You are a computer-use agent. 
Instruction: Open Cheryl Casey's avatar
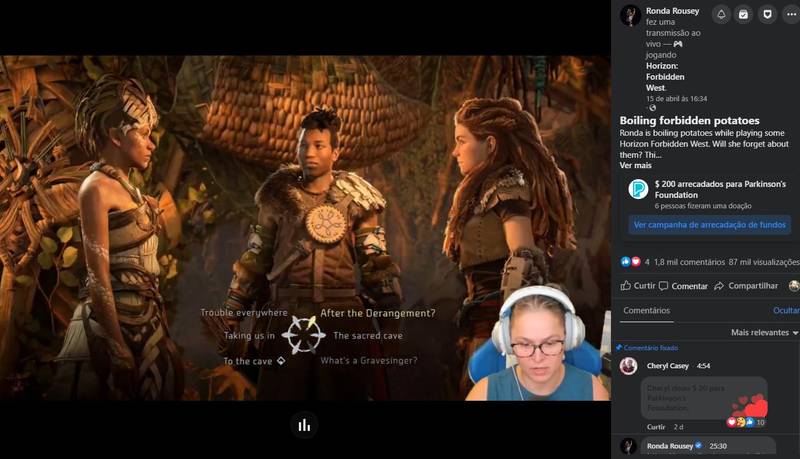pyautogui.click(x=629, y=366)
